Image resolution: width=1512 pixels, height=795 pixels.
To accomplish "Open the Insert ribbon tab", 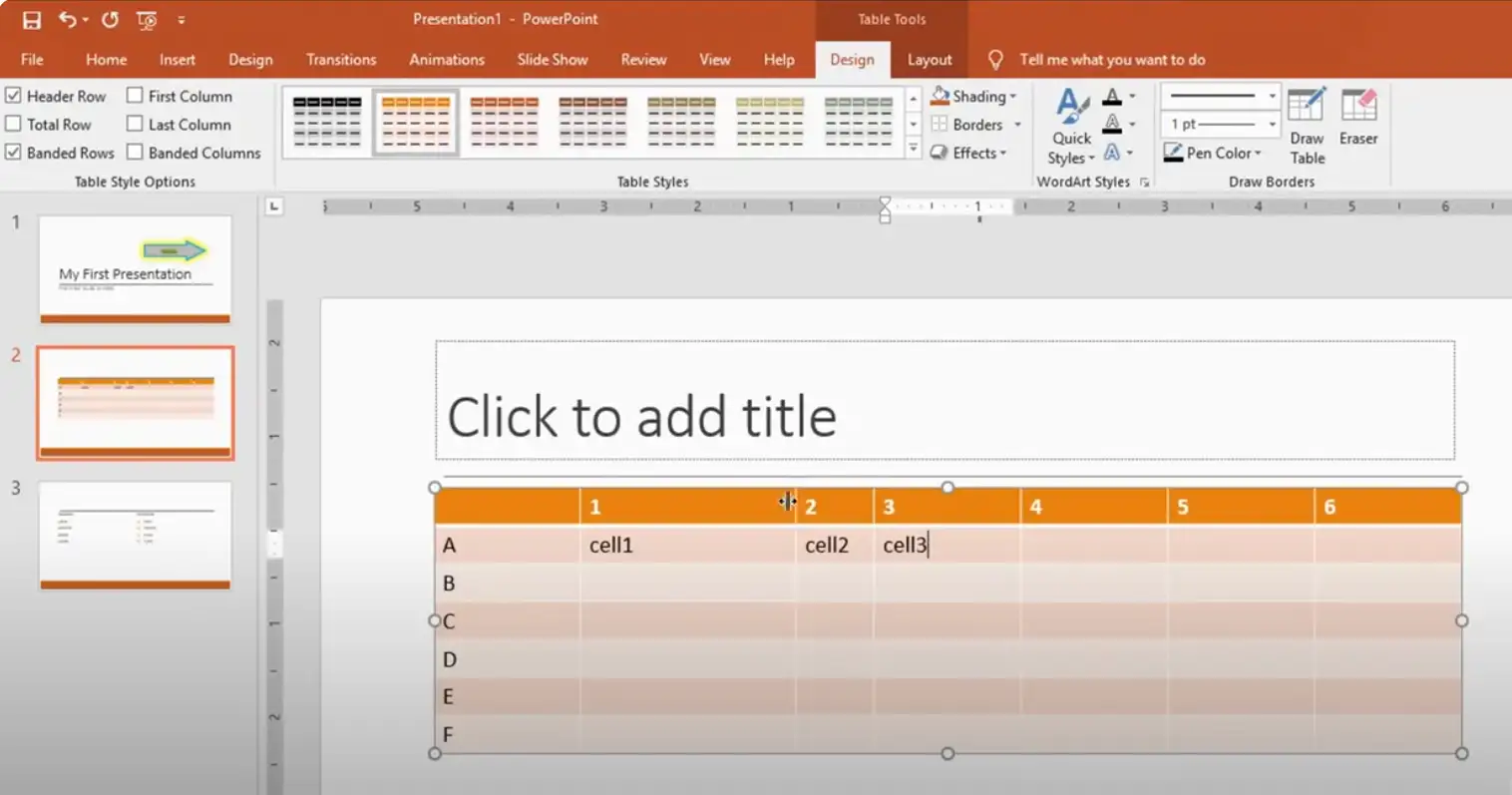I will coord(177,60).
